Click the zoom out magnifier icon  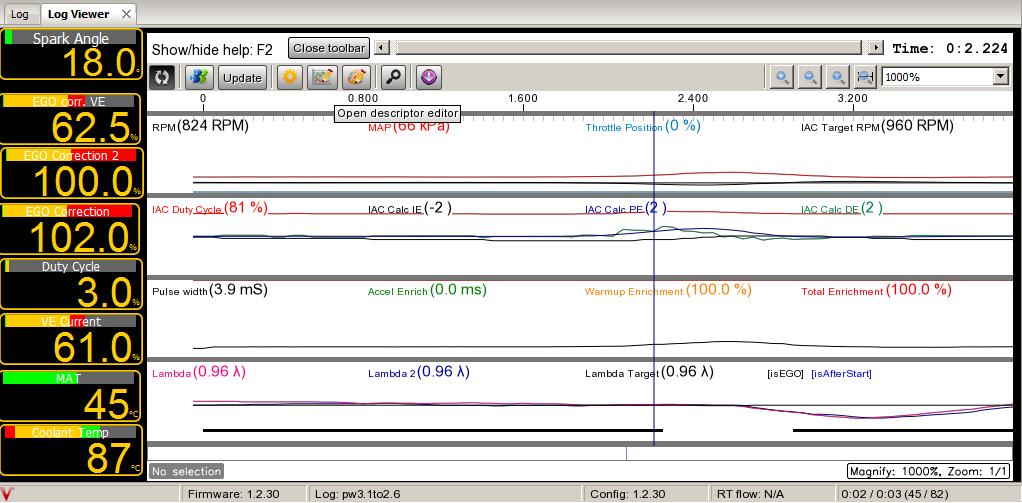[810, 78]
